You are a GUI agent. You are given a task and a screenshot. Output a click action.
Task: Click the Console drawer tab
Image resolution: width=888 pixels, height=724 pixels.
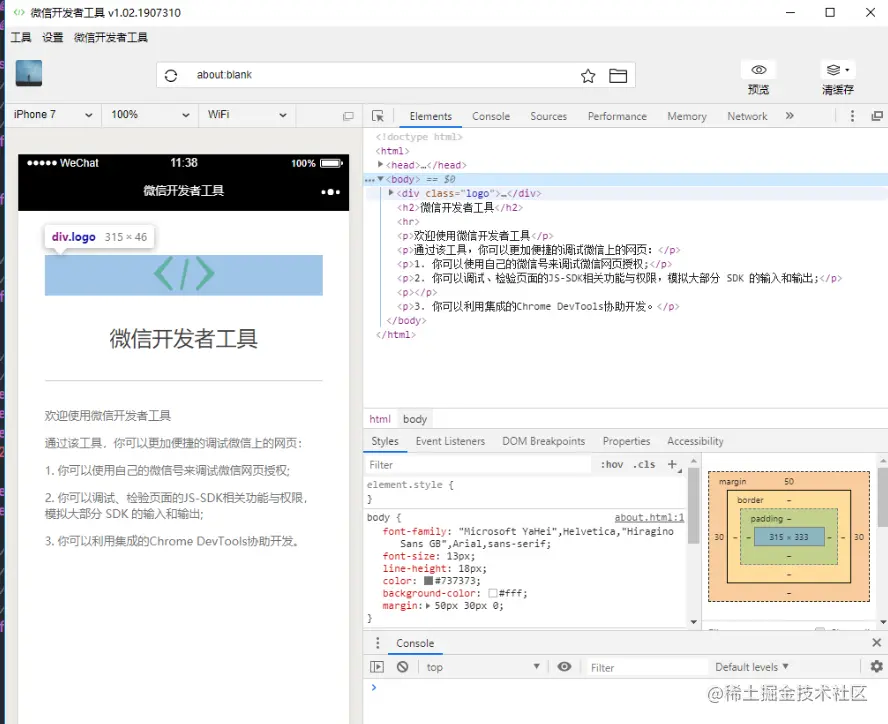click(415, 643)
